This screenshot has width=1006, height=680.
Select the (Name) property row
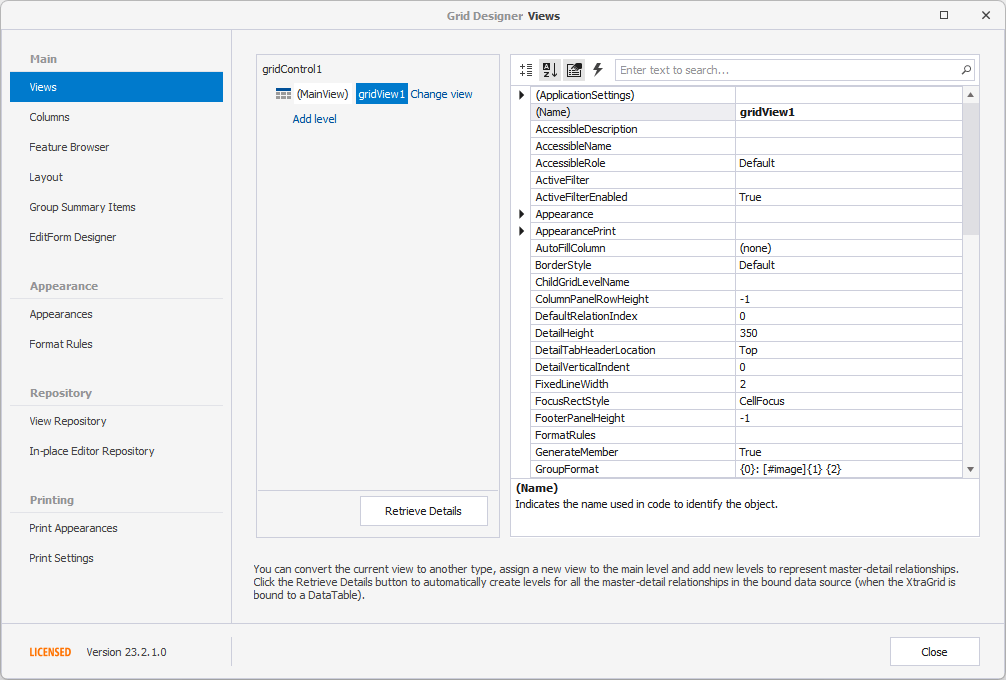coord(747,112)
